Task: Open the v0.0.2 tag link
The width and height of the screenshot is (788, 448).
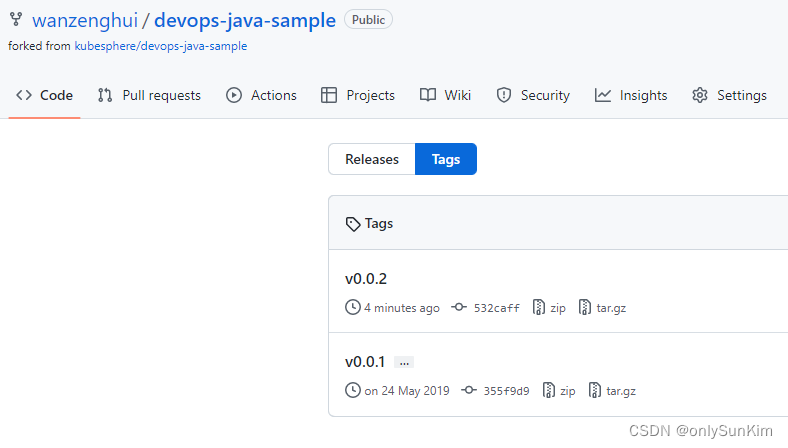Action: [366, 279]
